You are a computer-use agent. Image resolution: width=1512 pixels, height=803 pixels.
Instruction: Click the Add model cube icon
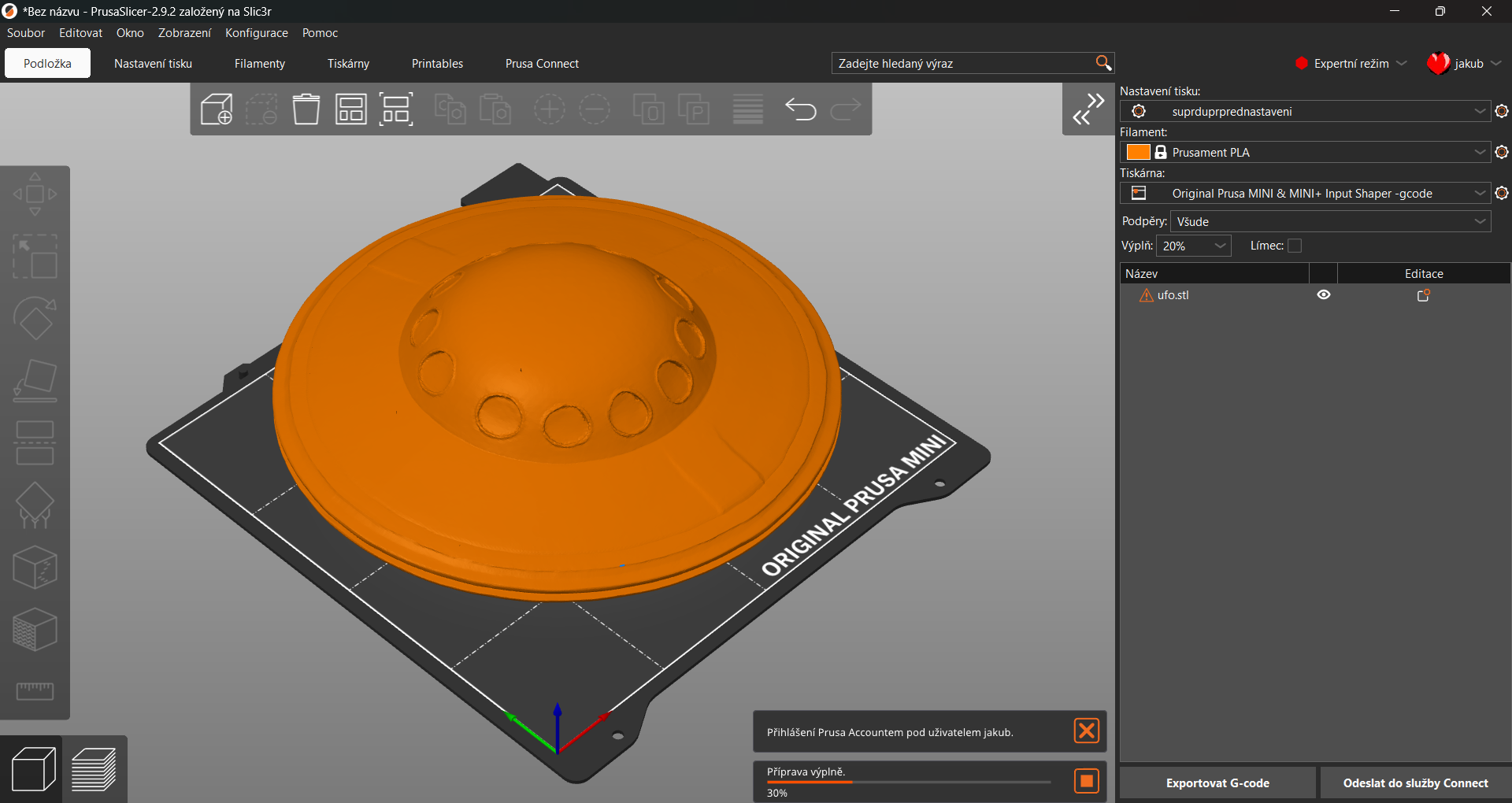217,109
